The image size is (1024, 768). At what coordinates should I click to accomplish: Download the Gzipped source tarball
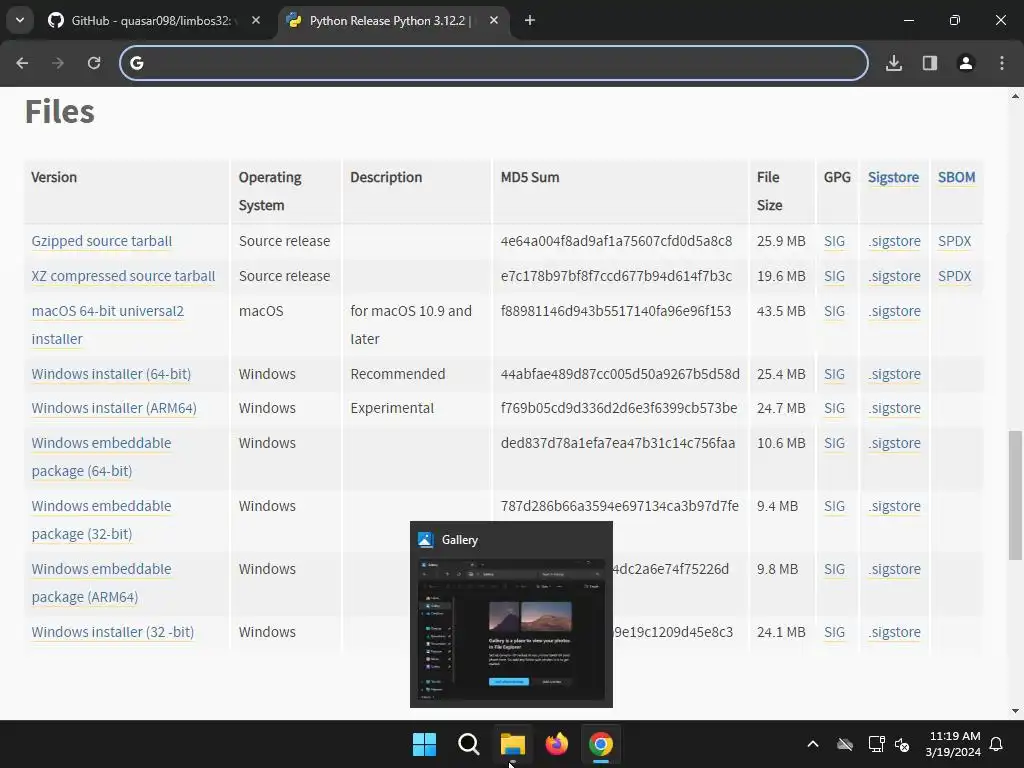102,241
